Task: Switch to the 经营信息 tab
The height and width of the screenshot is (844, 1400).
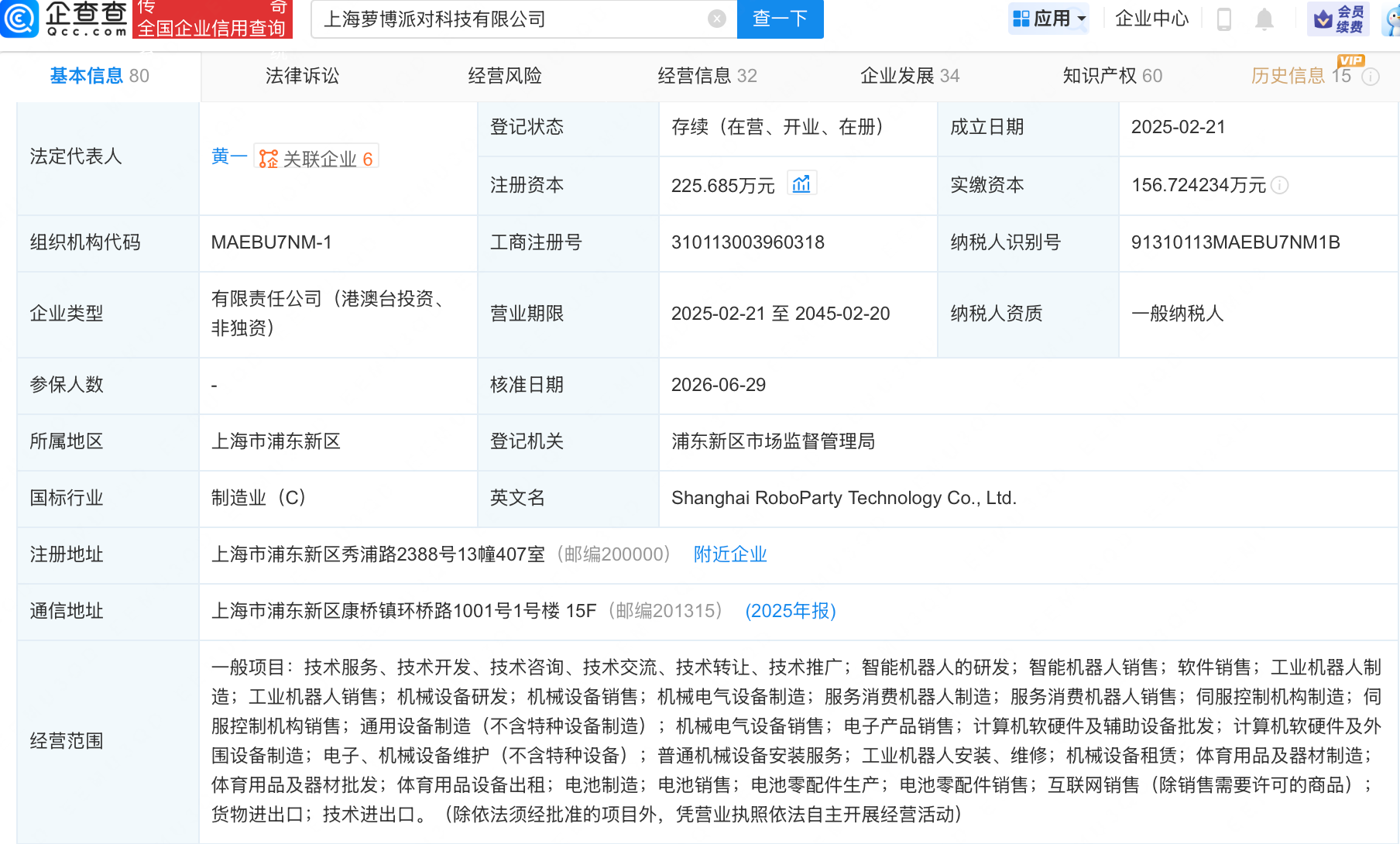Action: [707, 76]
